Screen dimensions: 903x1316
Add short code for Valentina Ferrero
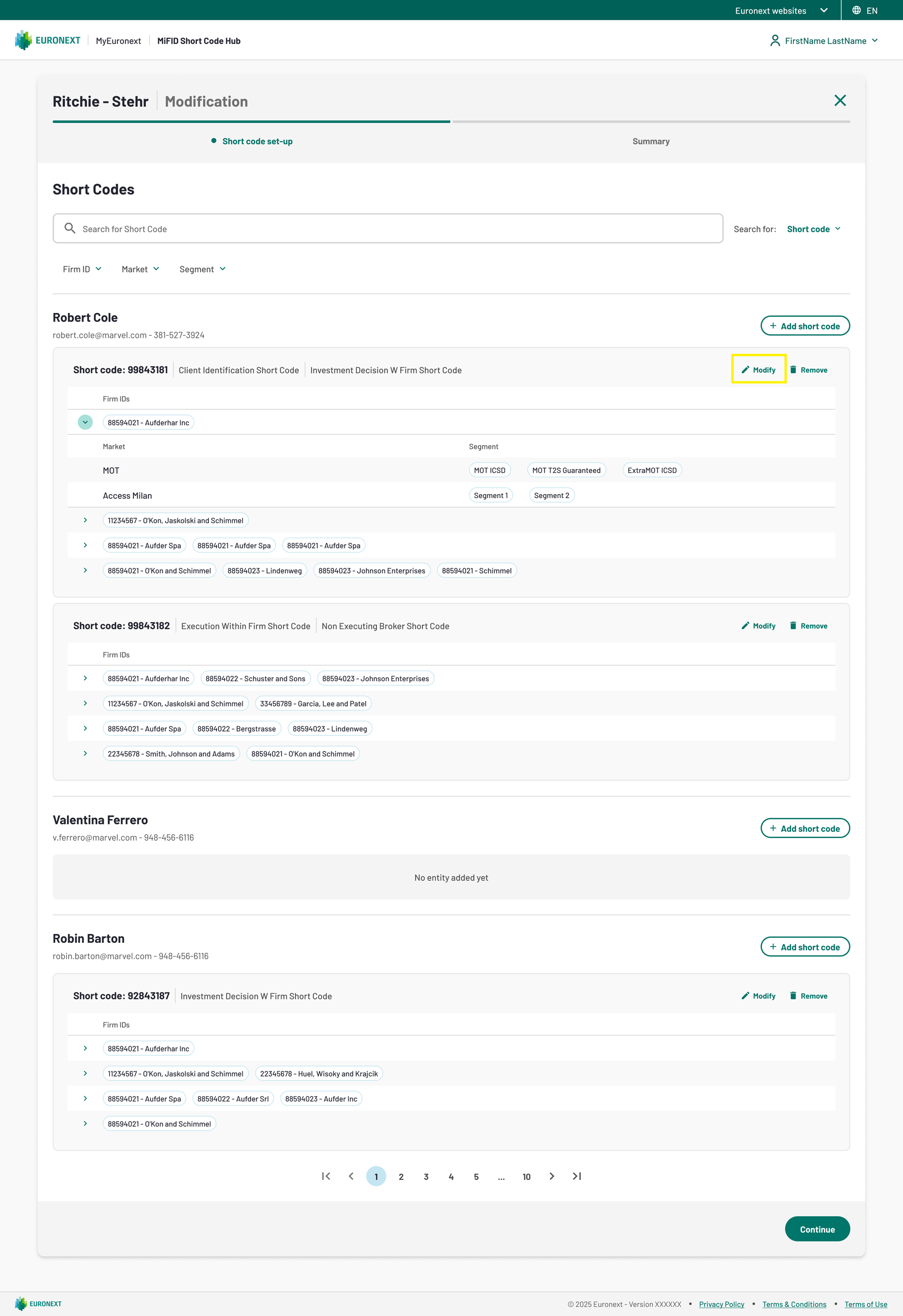(x=805, y=828)
